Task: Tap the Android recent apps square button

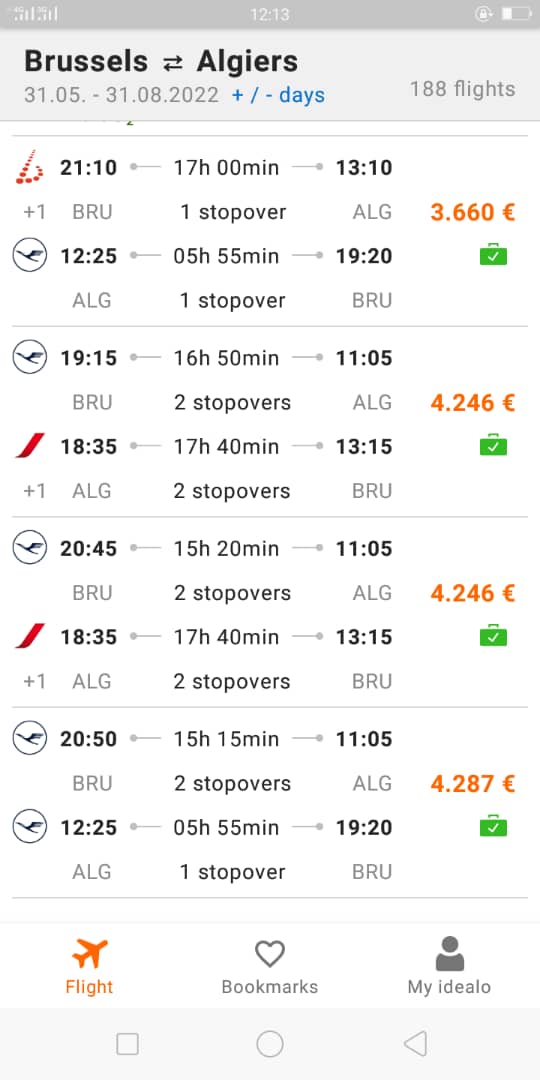Action: pyautogui.click(x=127, y=1043)
